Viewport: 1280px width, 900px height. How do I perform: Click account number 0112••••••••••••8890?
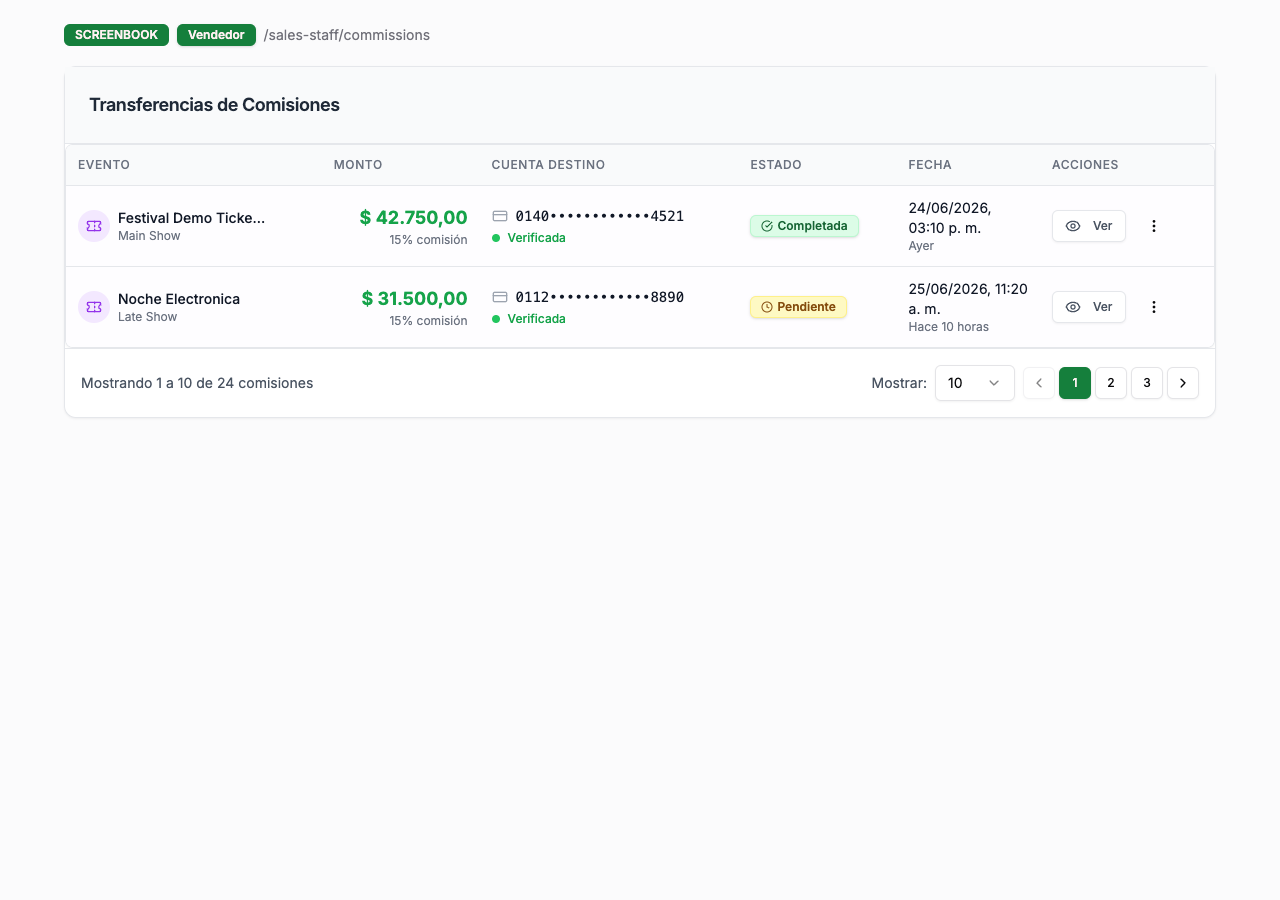click(600, 297)
